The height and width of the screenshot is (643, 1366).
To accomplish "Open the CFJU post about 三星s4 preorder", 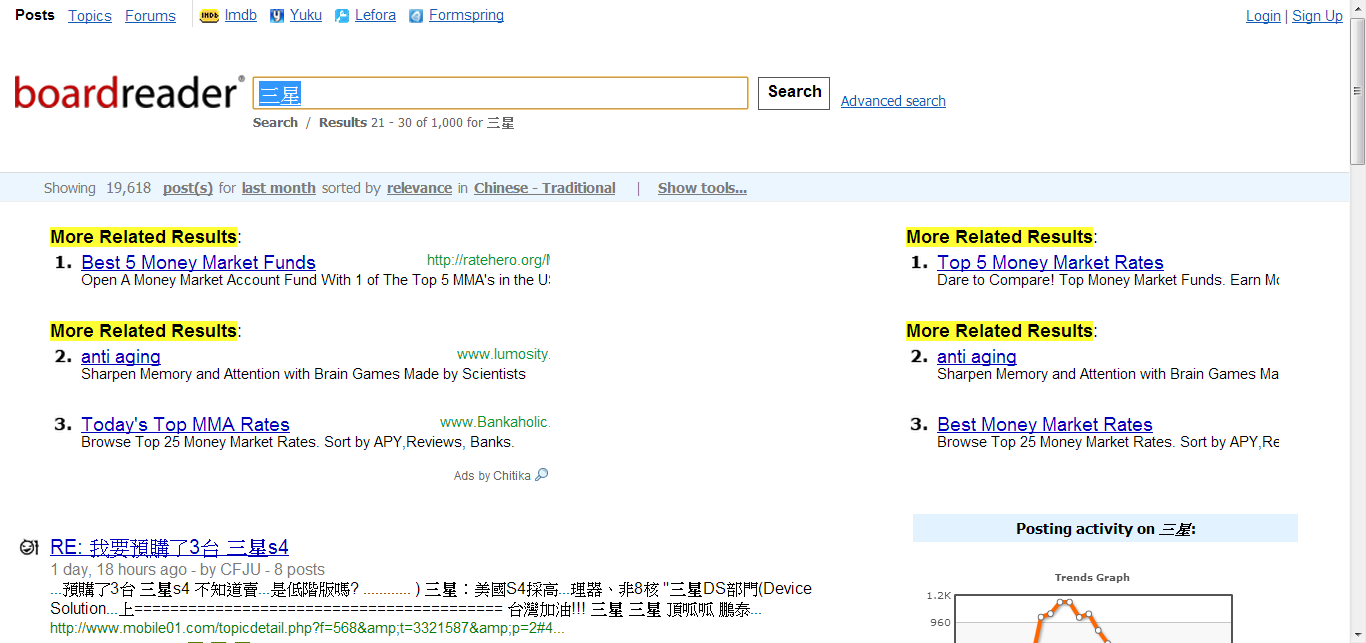I will click(x=169, y=546).
